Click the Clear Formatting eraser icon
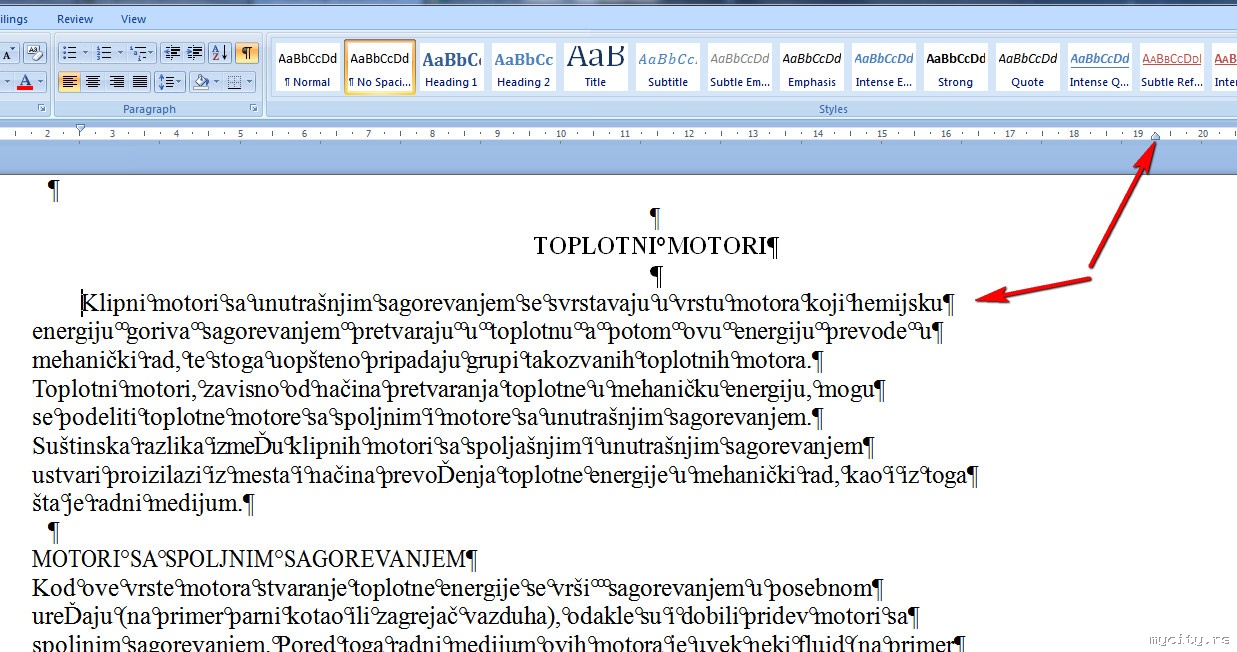1237x652 pixels. pos(34,52)
